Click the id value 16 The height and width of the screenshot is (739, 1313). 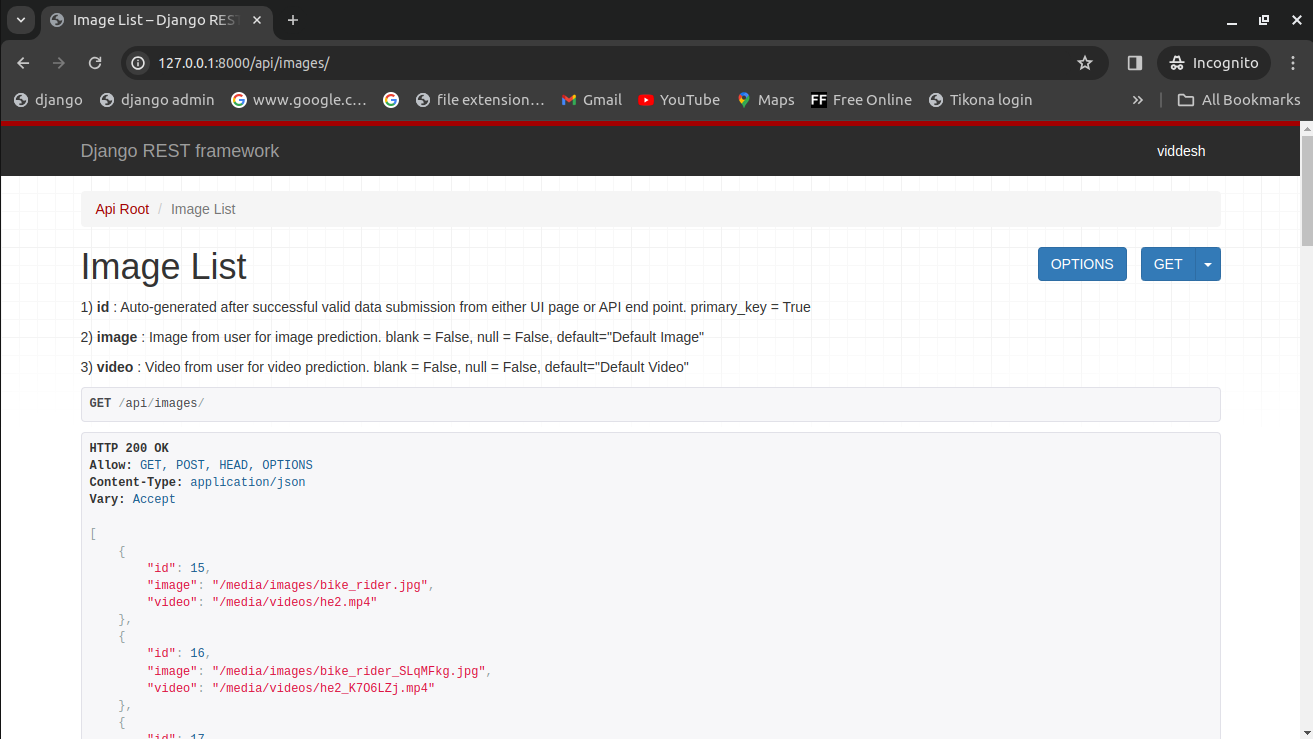197,654
